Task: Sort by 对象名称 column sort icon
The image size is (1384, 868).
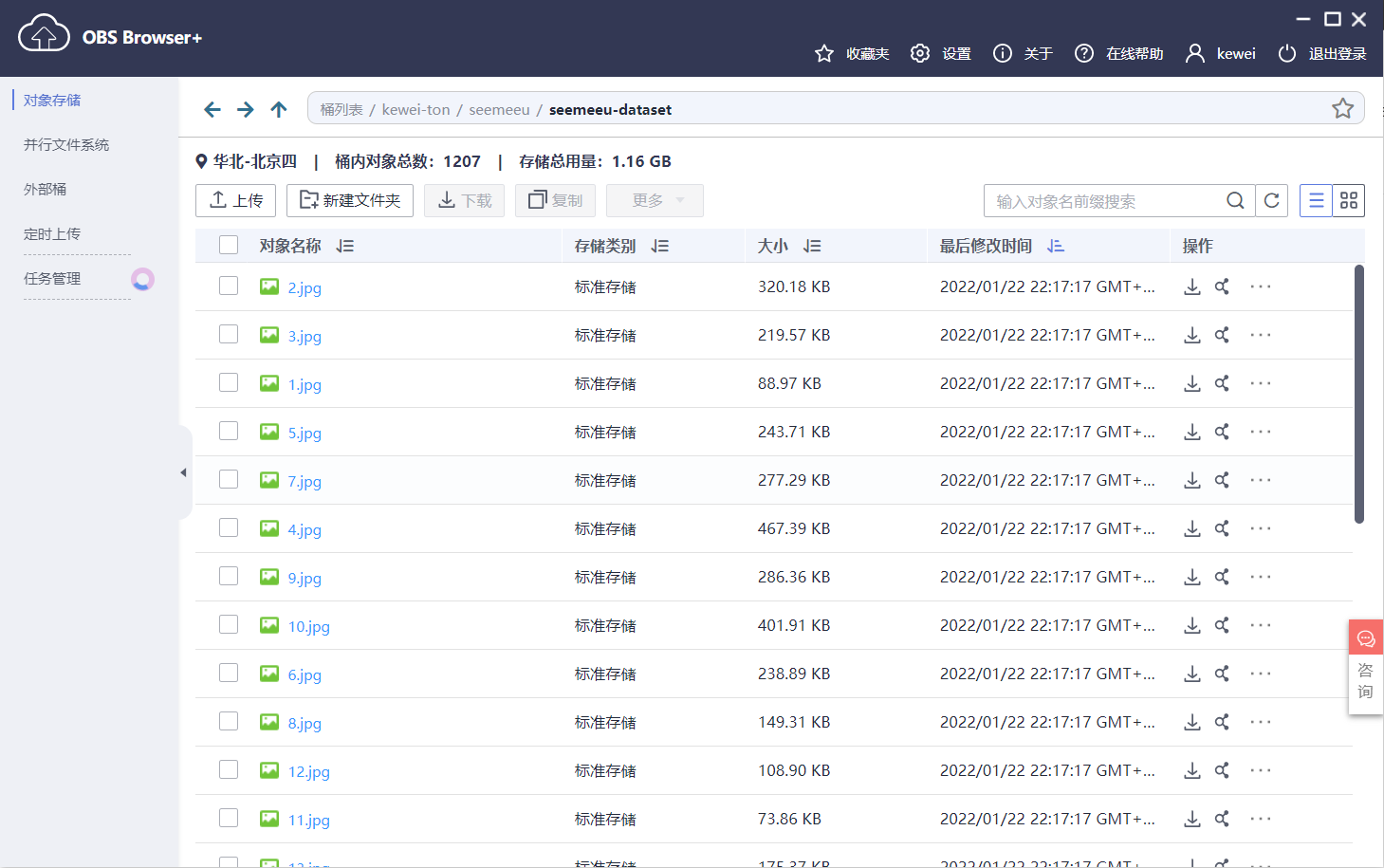Action: click(x=345, y=246)
